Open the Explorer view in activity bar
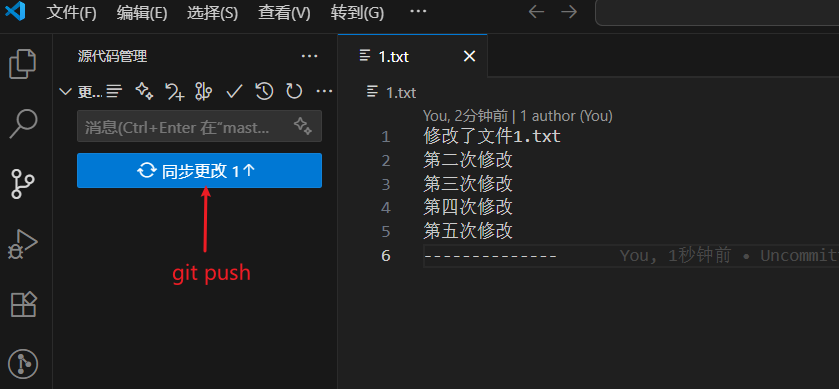Viewport: 839px width, 389px height. (x=23, y=64)
